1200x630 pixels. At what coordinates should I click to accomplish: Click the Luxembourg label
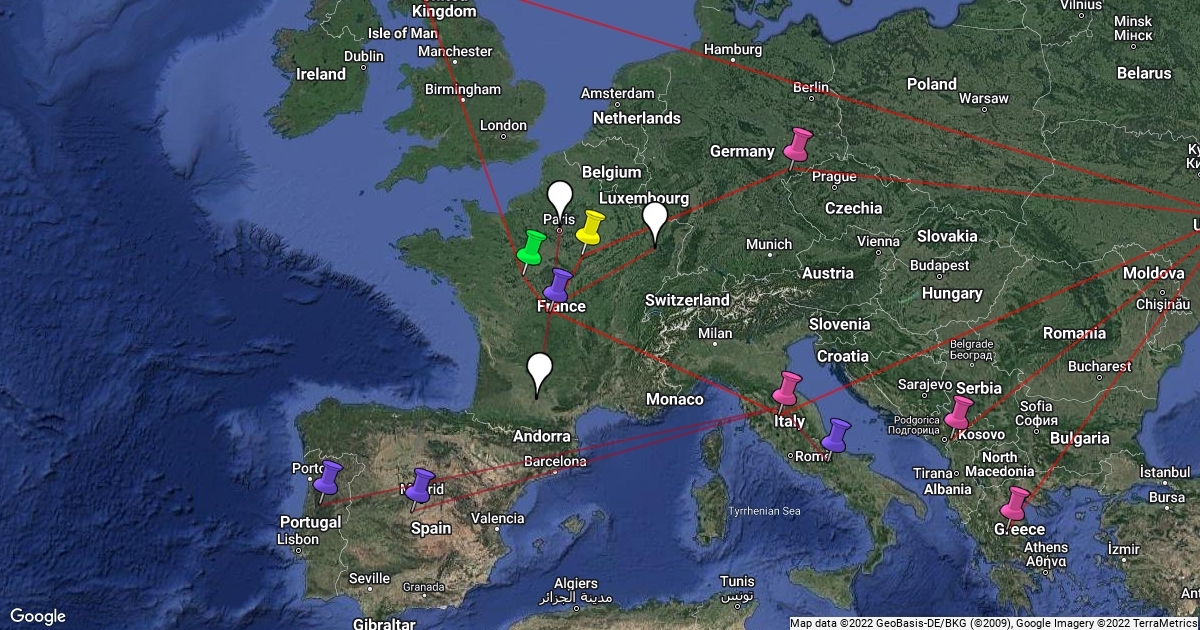tap(643, 197)
